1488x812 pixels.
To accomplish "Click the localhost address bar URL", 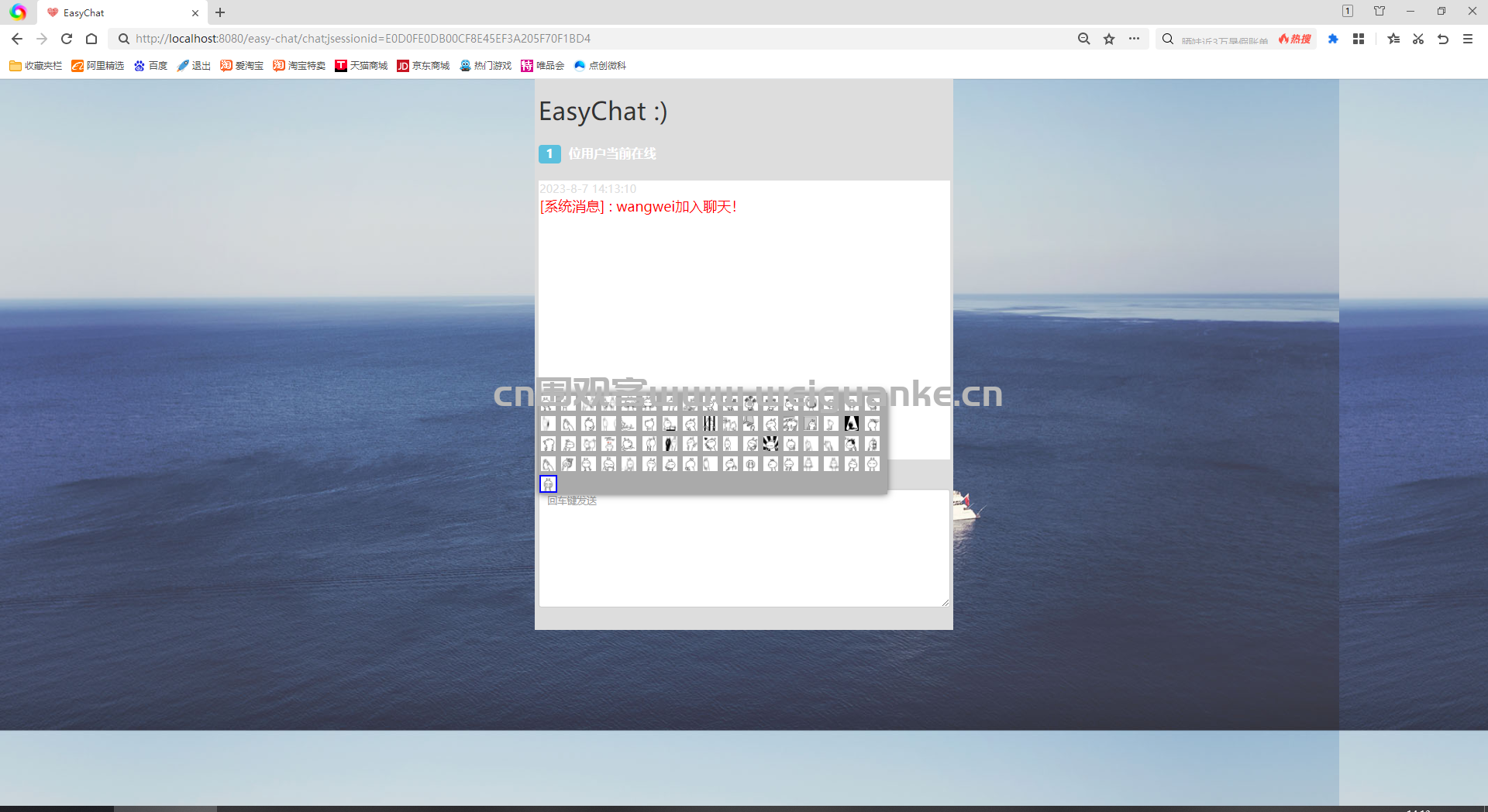I will click(363, 39).
